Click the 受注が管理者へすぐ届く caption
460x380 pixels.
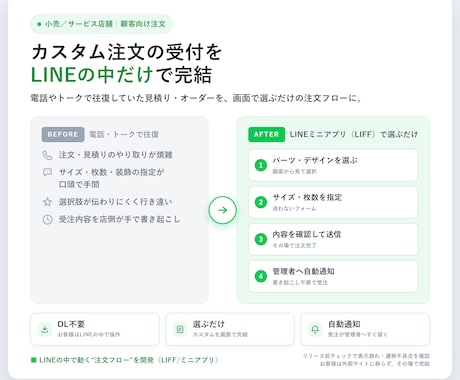coord(358,334)
